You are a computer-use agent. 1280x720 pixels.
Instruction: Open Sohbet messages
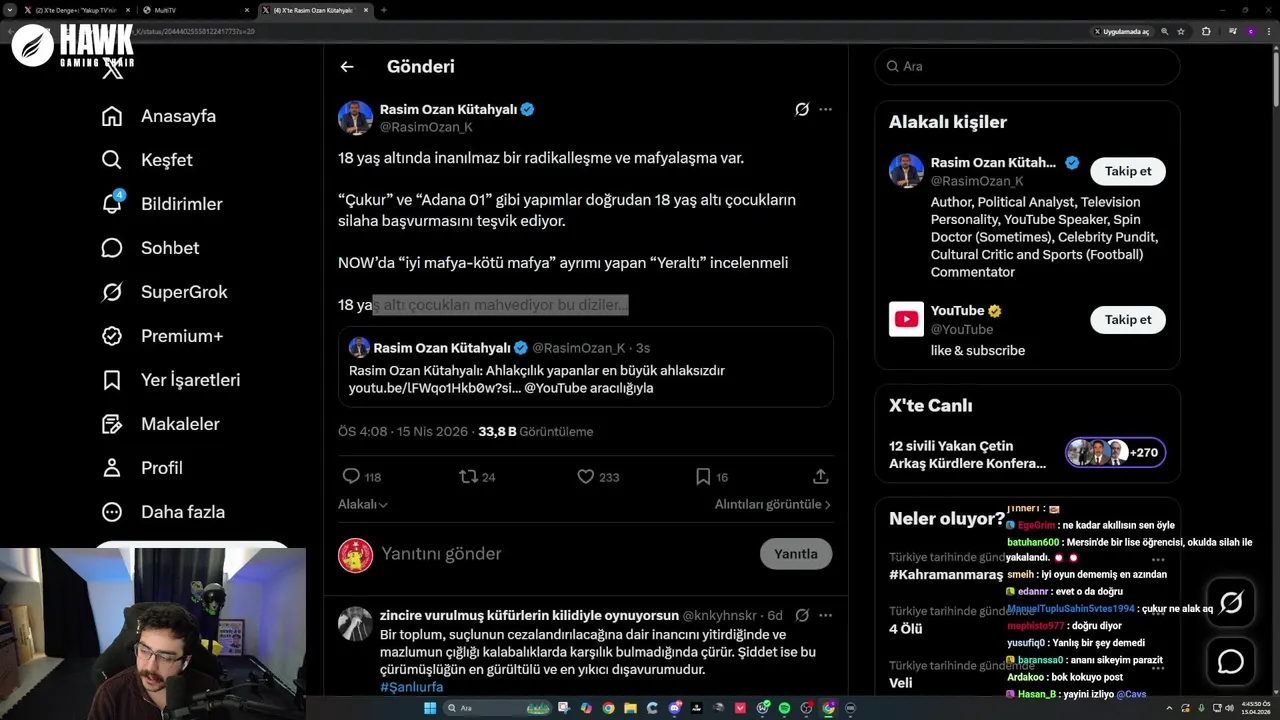150,248
